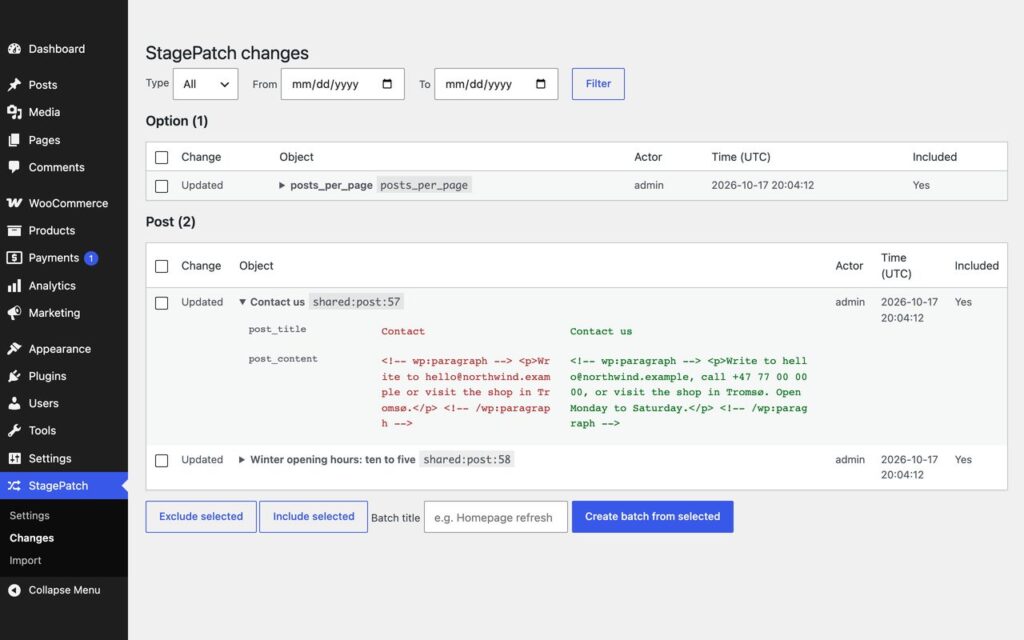Tick the posts_per_page row checkbox

161,186
